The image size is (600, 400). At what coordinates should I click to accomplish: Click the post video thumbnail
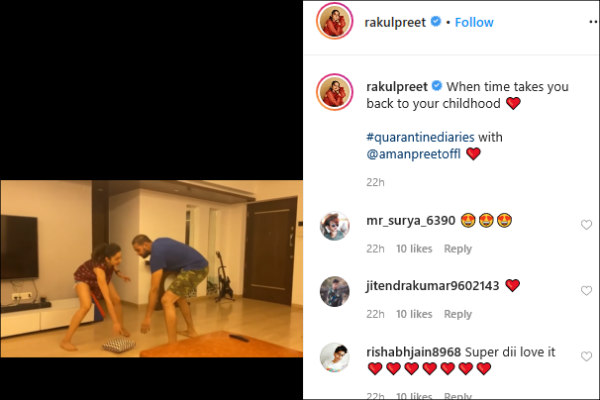coord(152,268)
